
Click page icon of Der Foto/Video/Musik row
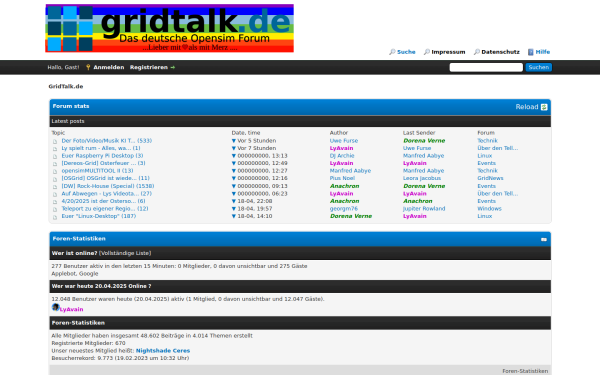[x=55, y=141]
